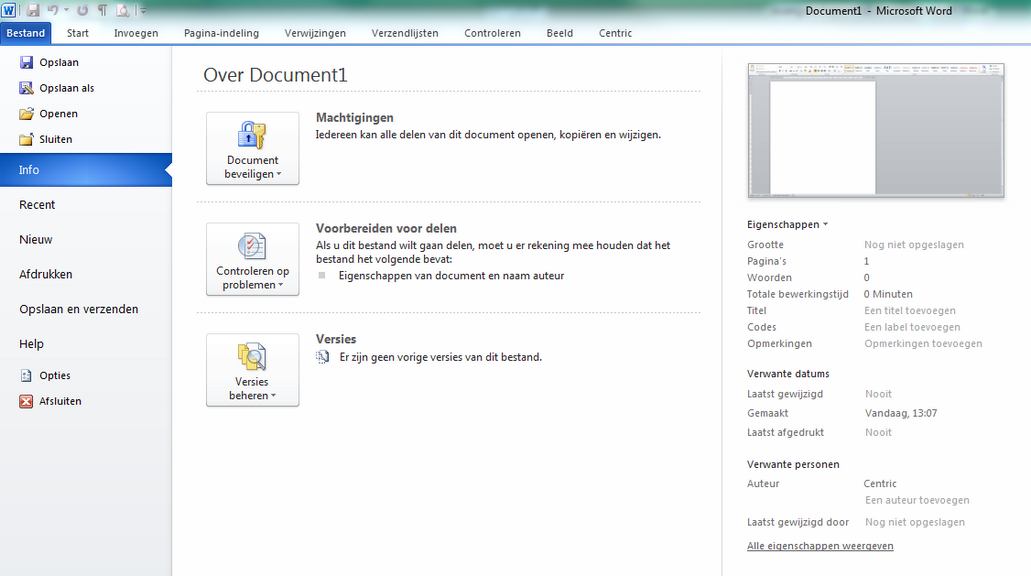The width and height of the screenshot is (1031, 576).
Task: Expand the Versies beheren dropdown arrow
Action: click(273, 396)
